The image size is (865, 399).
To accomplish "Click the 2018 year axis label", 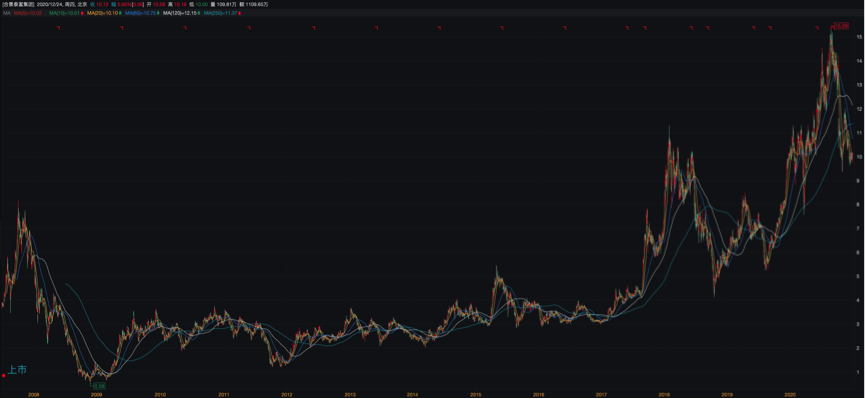I will click(664, 395).
